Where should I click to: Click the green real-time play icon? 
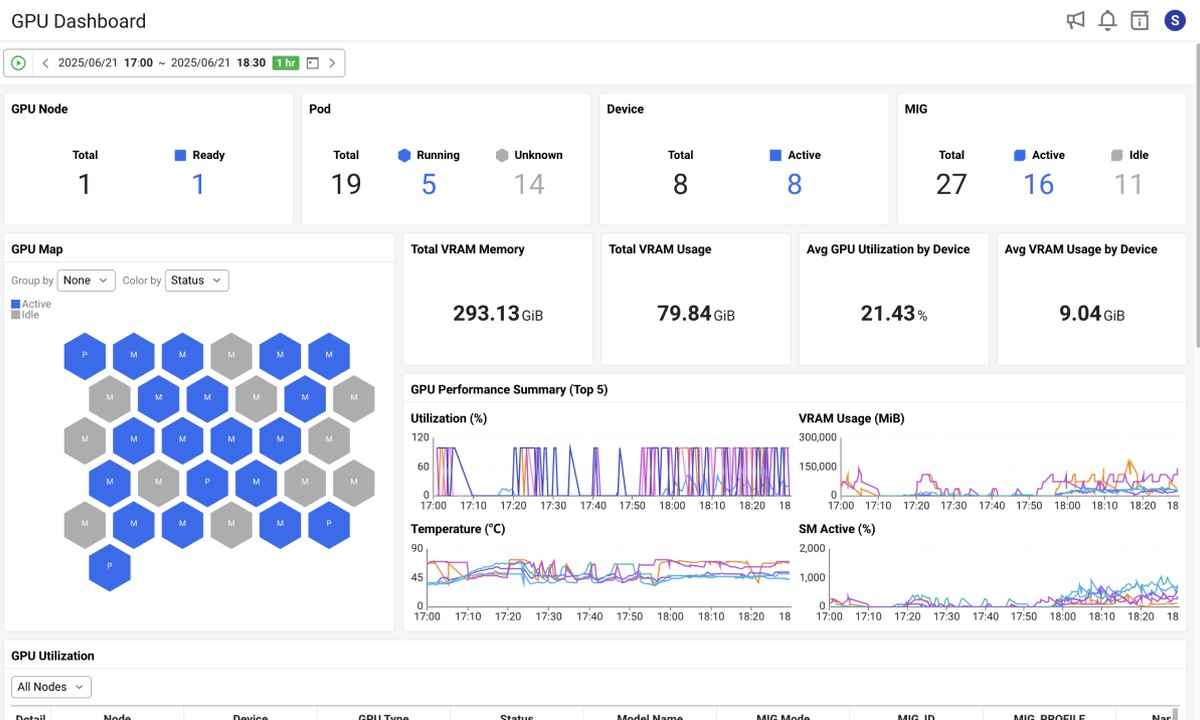pos(18,63)
